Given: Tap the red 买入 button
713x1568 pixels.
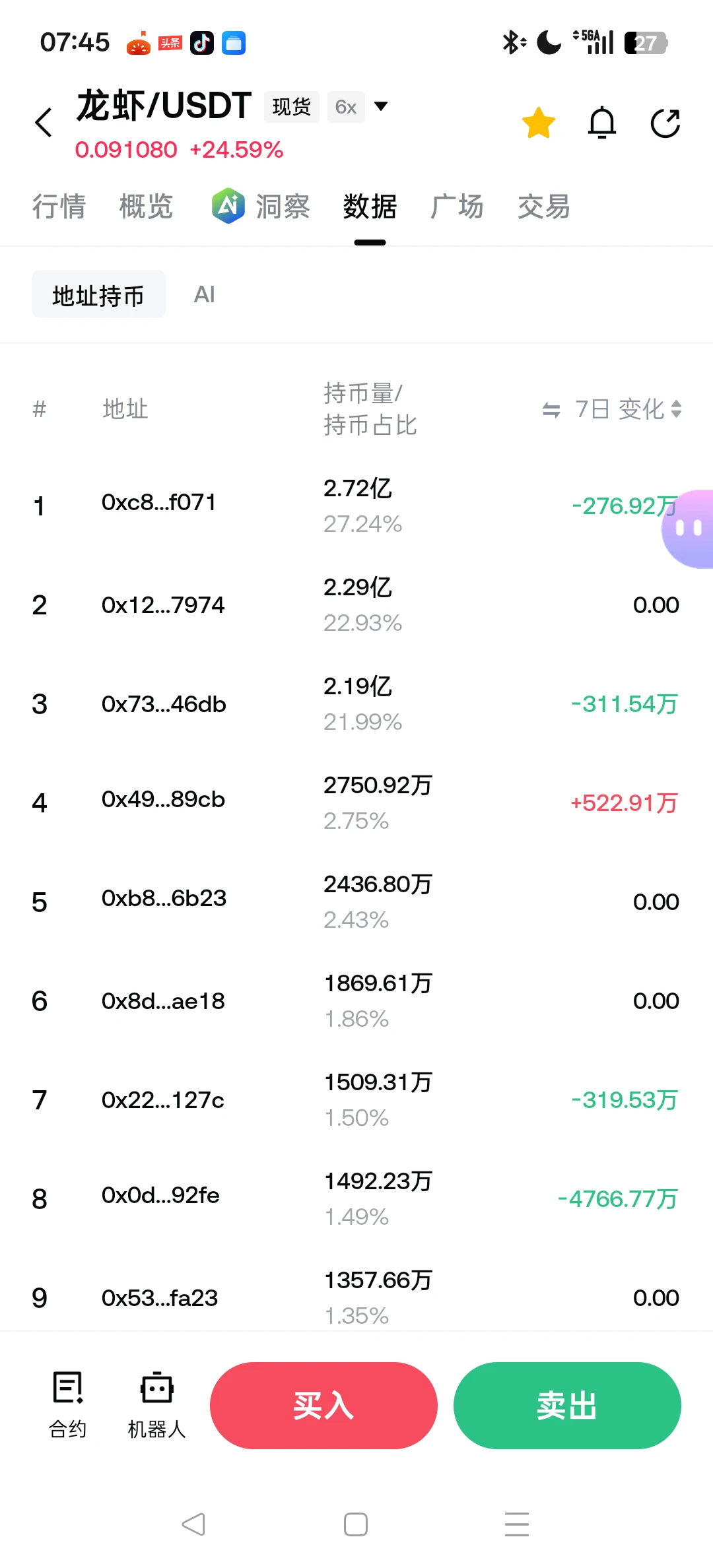Looking at the screenshot, I should pyautogui.click(x=323, y=1406).
